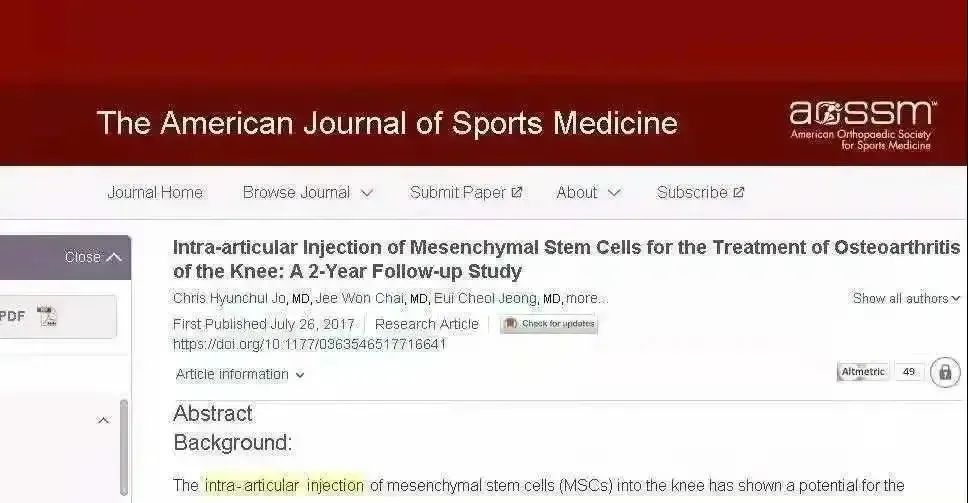Collapse sidebar section with up chevron
This screenshot has width=968, height=503.
click(104, 420)
